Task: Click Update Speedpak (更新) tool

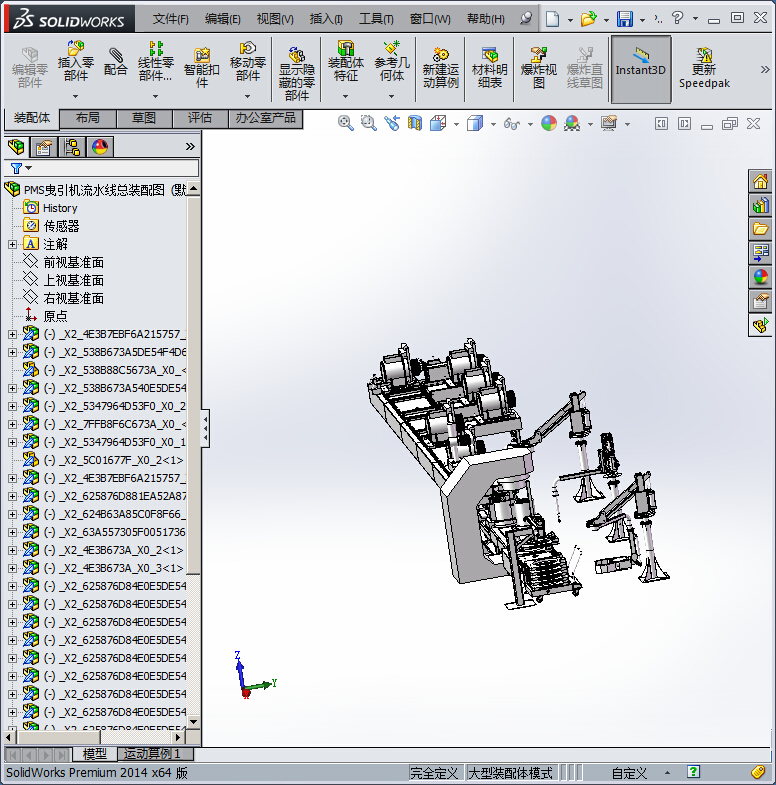Action: tap(704, 68)
